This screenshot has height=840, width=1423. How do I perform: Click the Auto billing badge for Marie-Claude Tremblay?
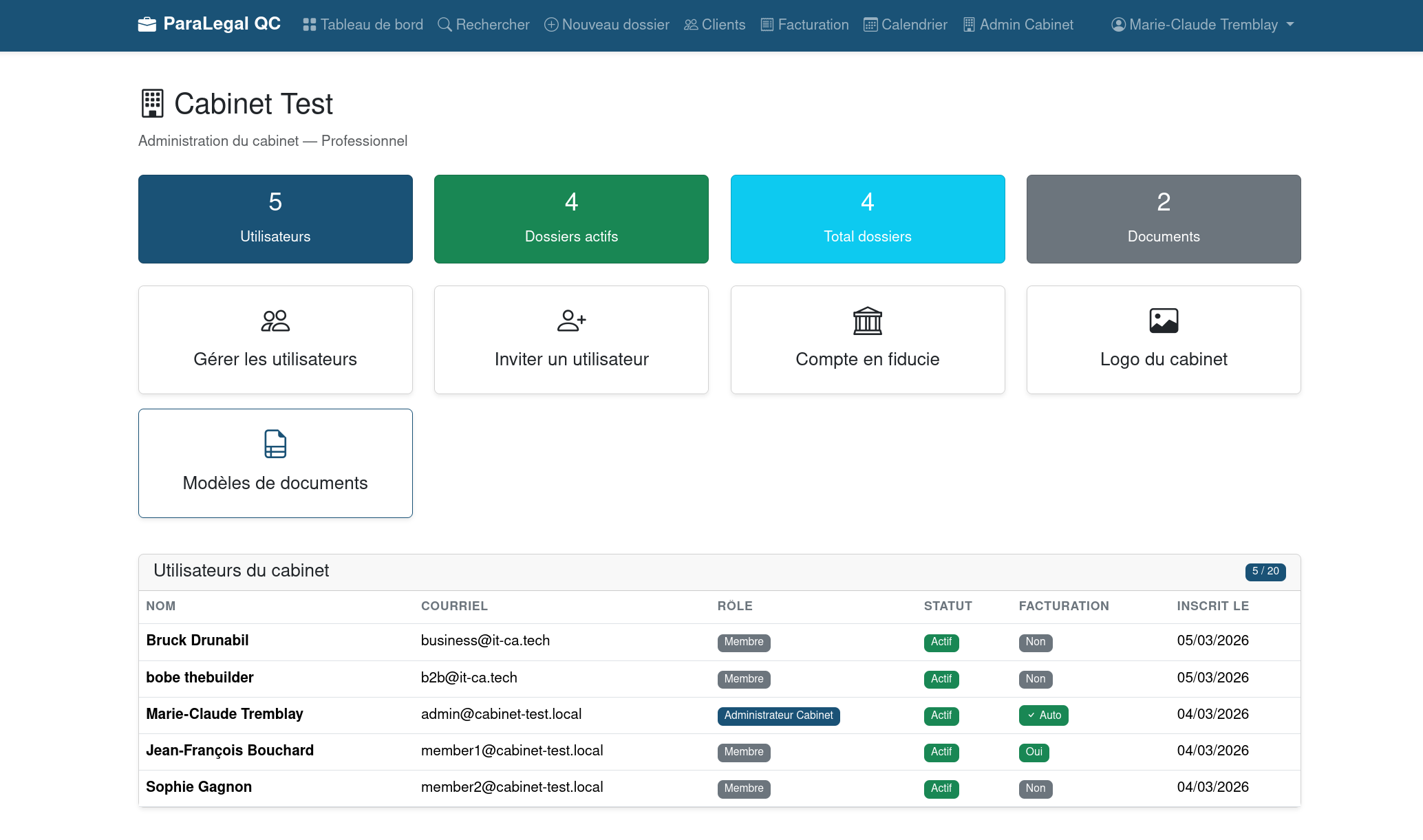1043,715
